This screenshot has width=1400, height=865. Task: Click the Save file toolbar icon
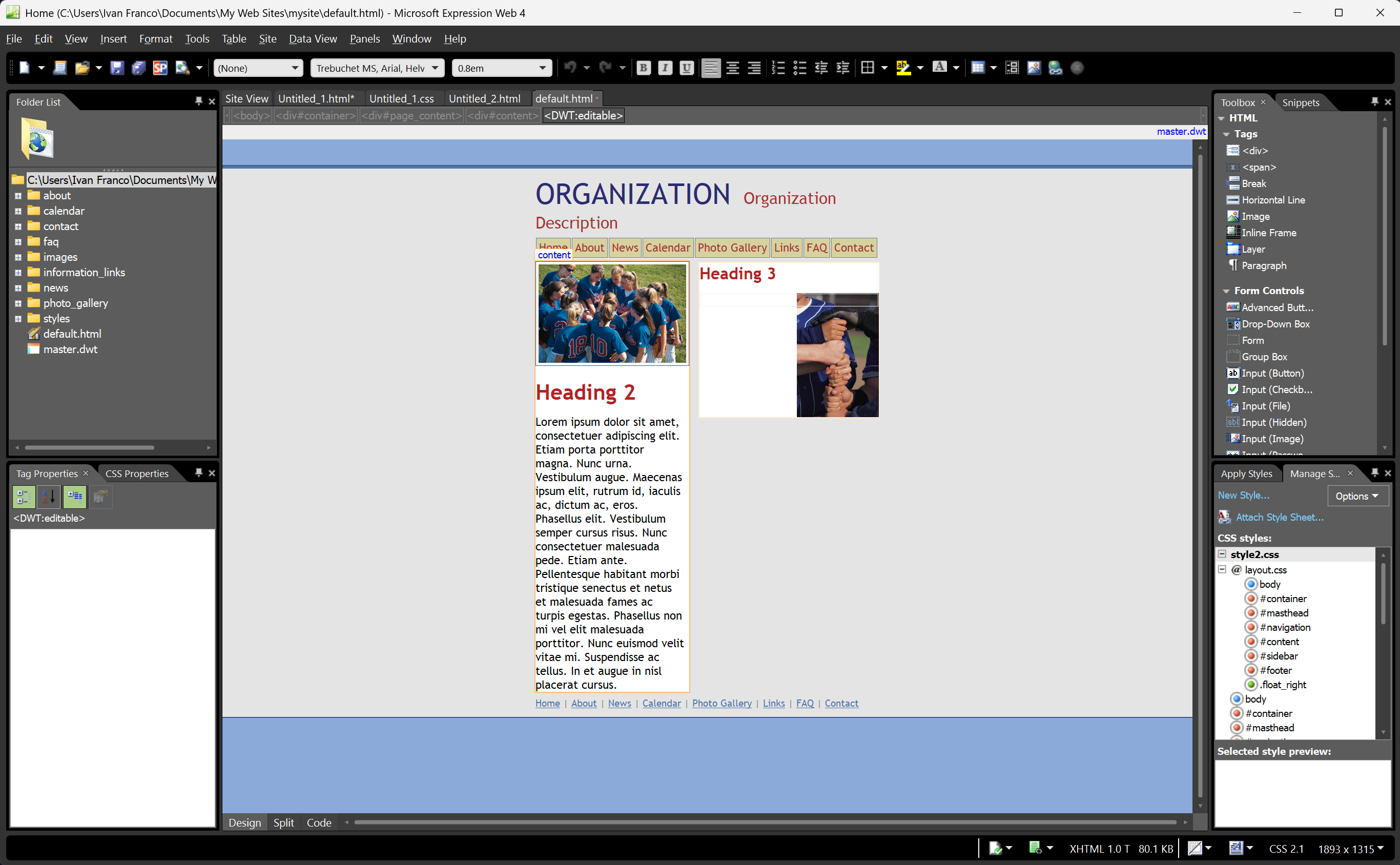(x=117, y=68)
